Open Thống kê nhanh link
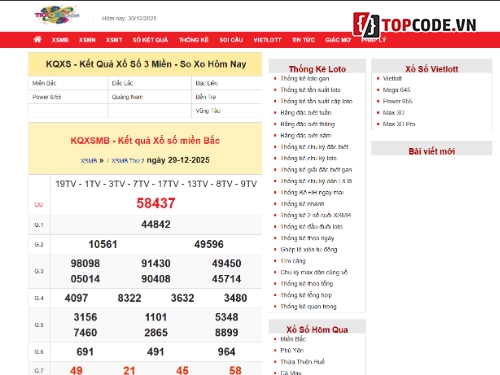 tap(302, 204)
